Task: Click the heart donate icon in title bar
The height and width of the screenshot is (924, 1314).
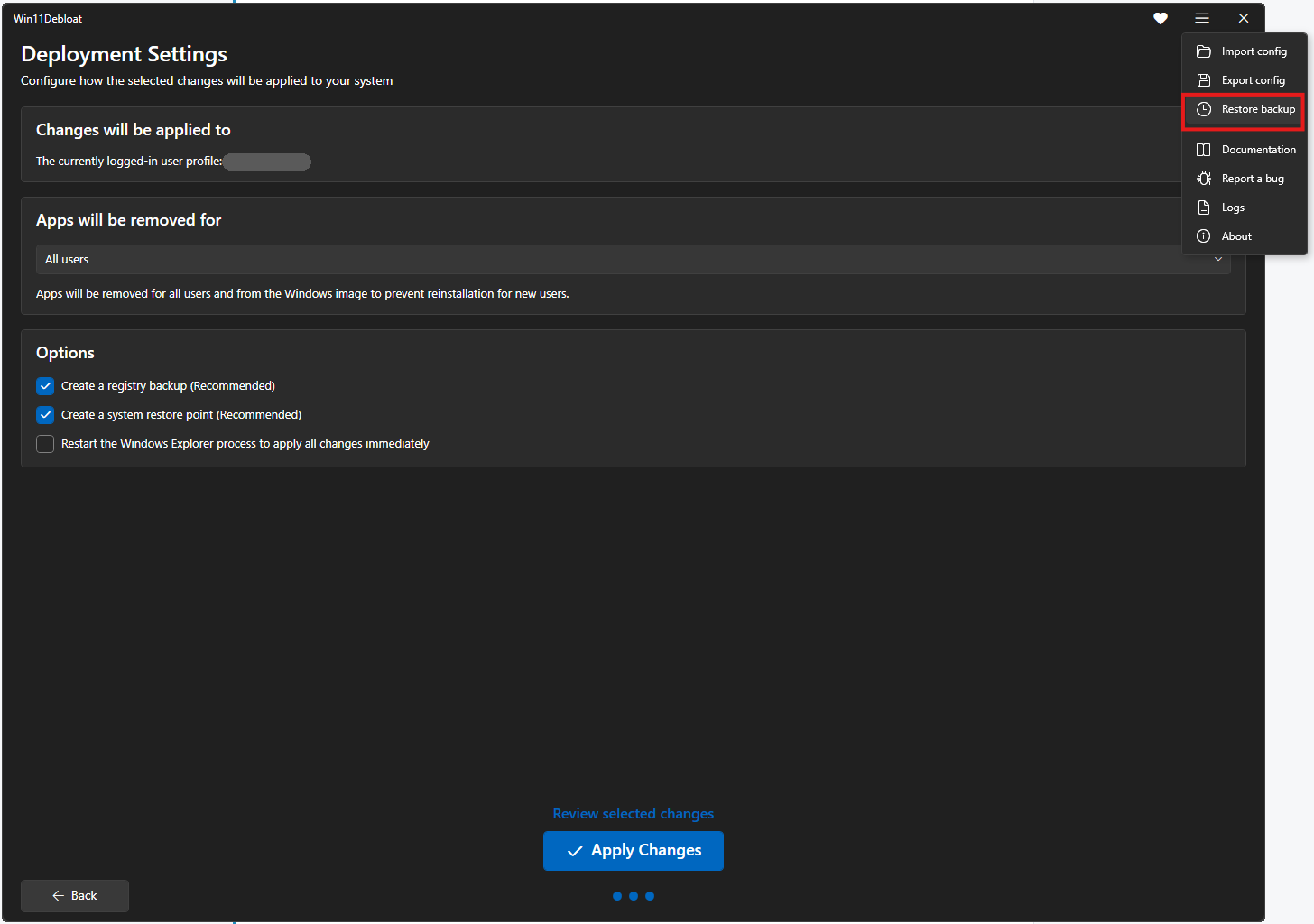Action: [1161, 18]
